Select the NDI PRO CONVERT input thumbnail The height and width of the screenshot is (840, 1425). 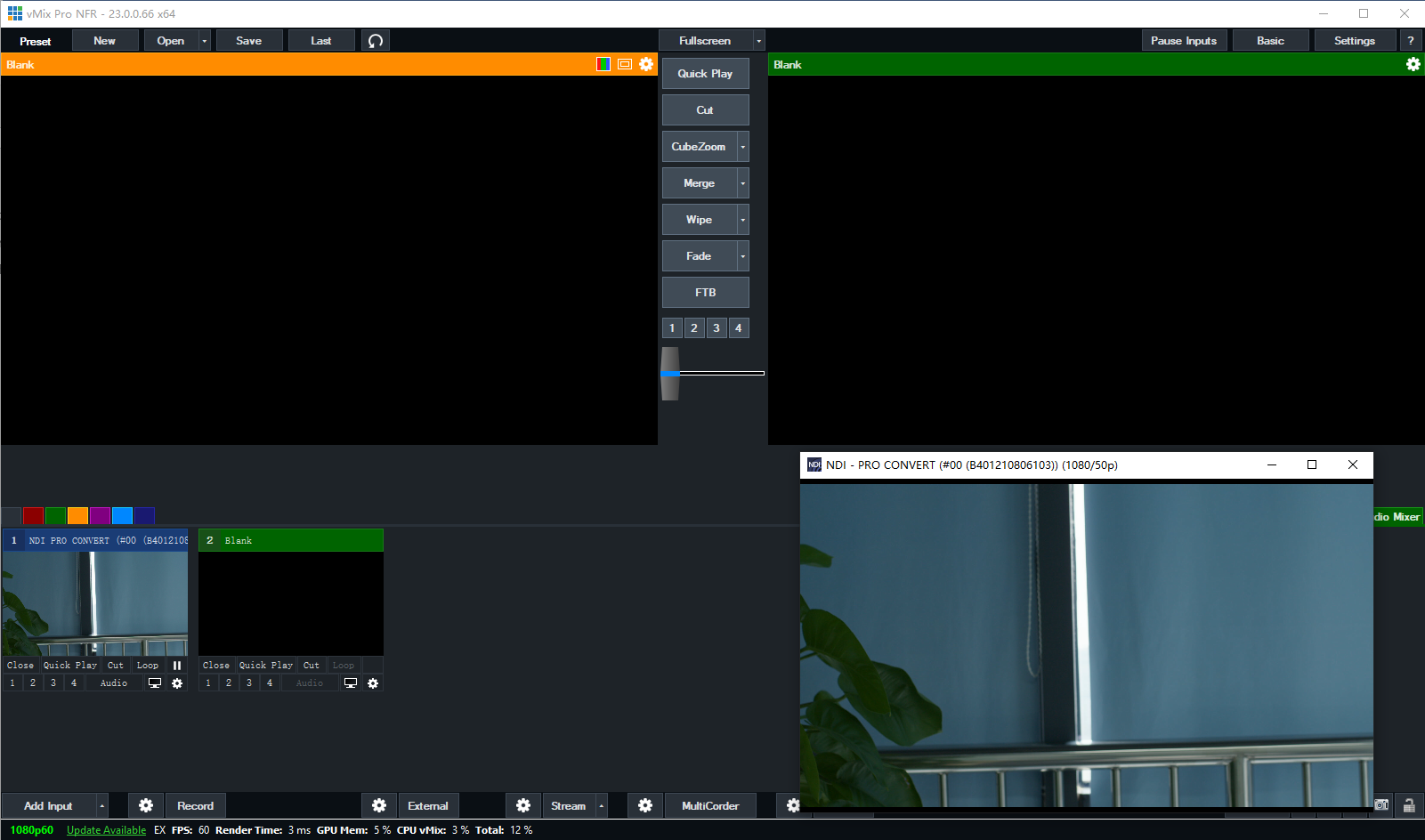[x=95, y=603]
